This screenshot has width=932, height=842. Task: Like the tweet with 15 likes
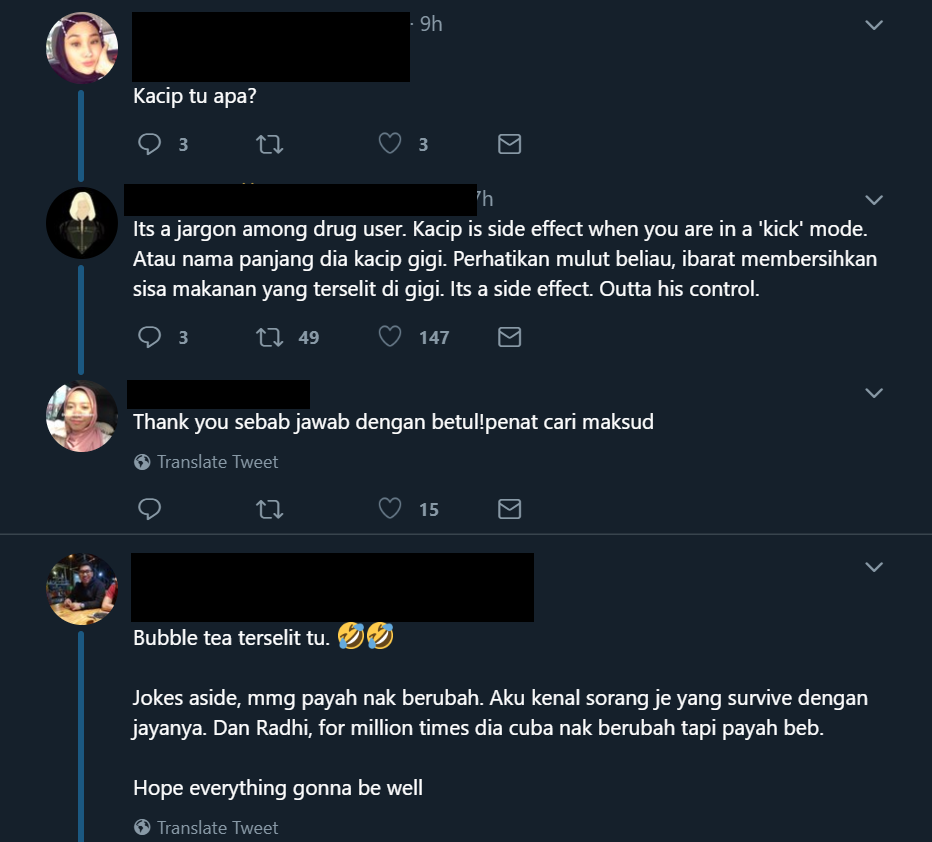[390, 509]
